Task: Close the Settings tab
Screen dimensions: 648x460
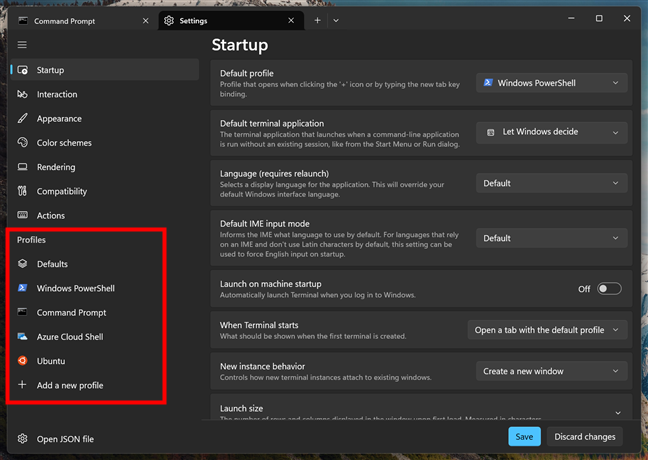Action: click(x=291, y=20)
